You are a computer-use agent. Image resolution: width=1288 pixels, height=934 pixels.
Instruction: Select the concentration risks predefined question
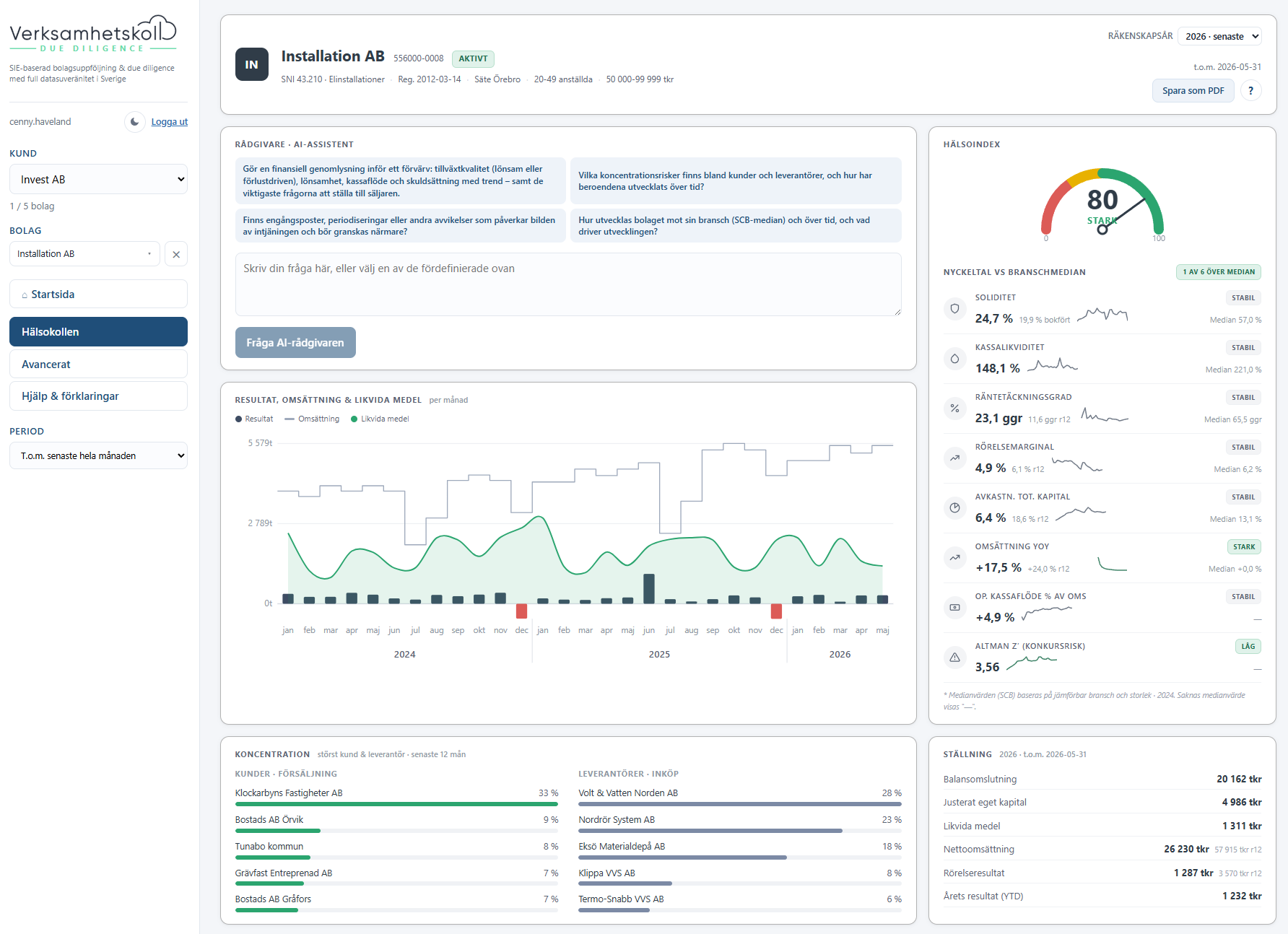736,180
